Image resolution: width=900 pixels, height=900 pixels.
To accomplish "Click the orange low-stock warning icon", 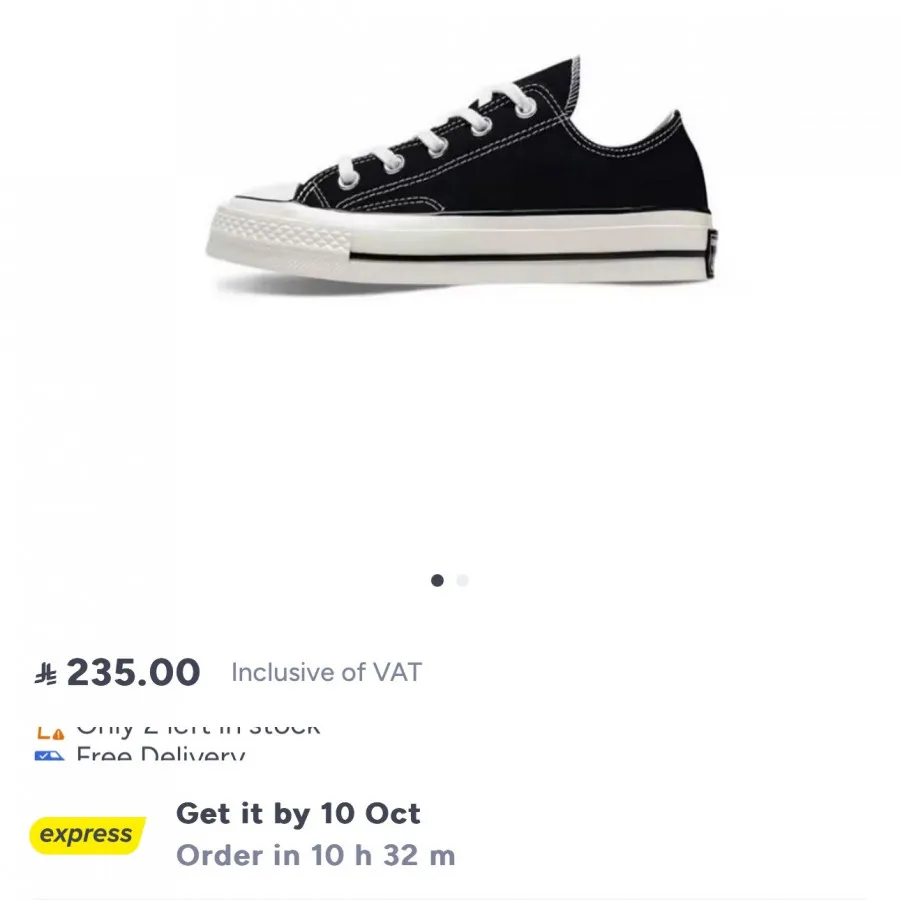I will pos(51,731).
